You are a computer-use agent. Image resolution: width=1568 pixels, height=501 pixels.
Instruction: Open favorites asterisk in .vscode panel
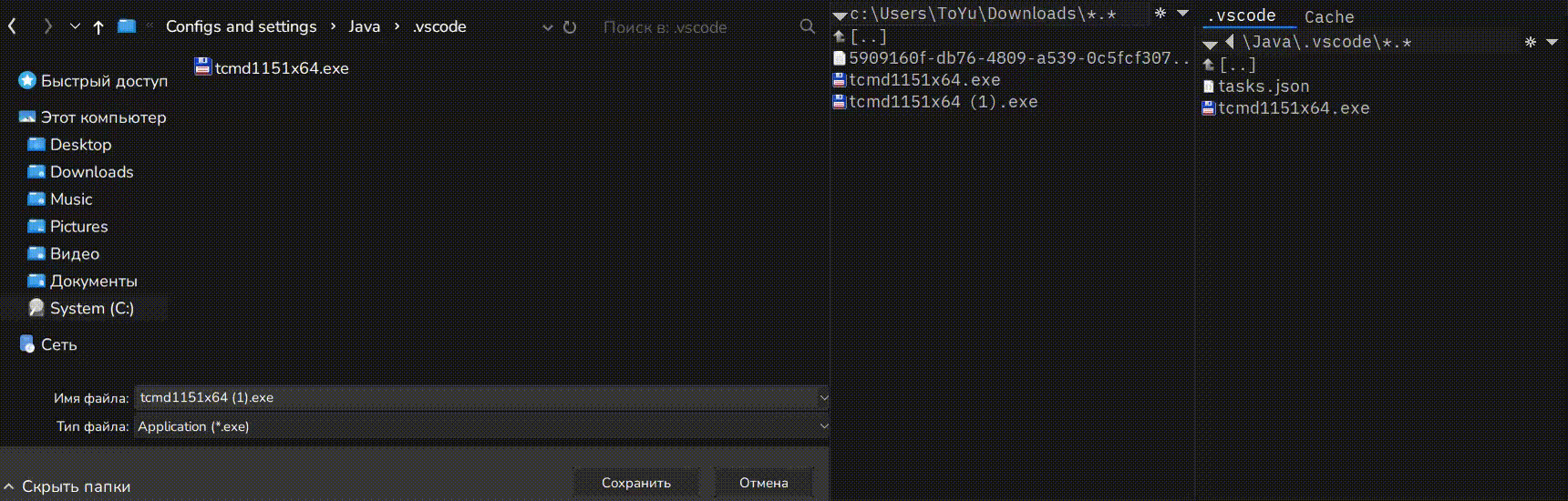point(1531,42)
